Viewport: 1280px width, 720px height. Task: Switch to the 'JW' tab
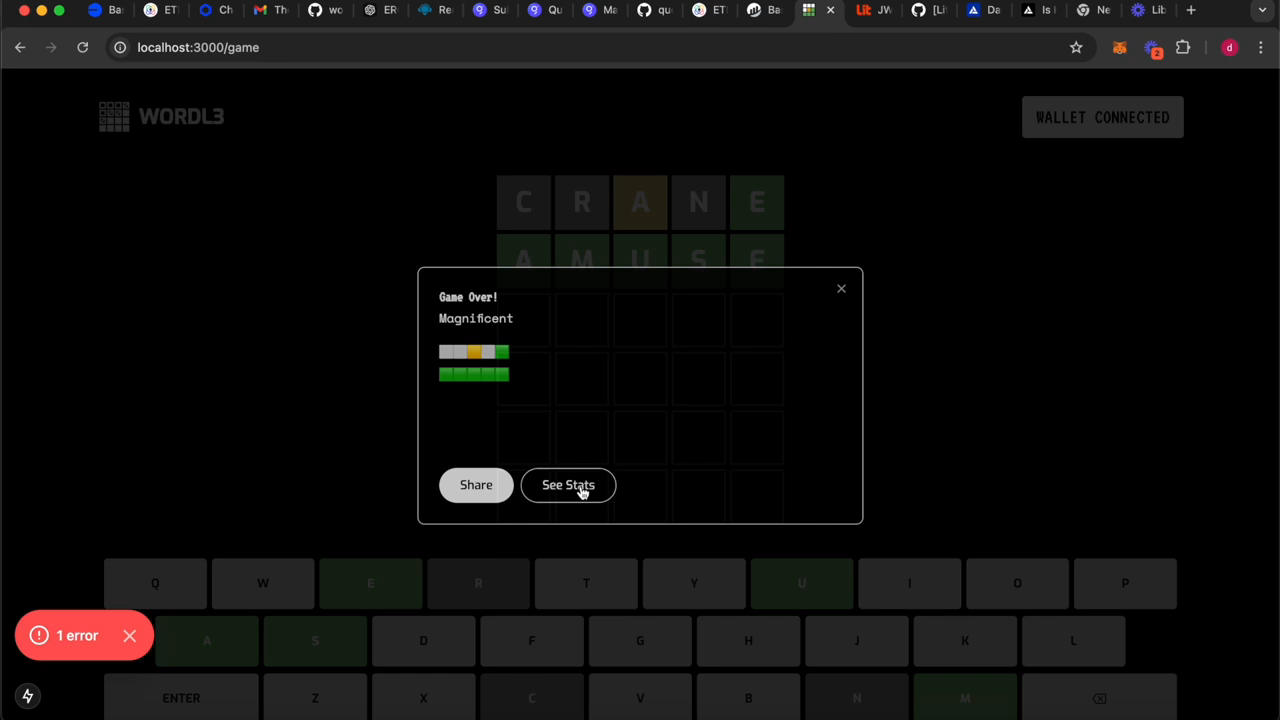pos(874,10)
